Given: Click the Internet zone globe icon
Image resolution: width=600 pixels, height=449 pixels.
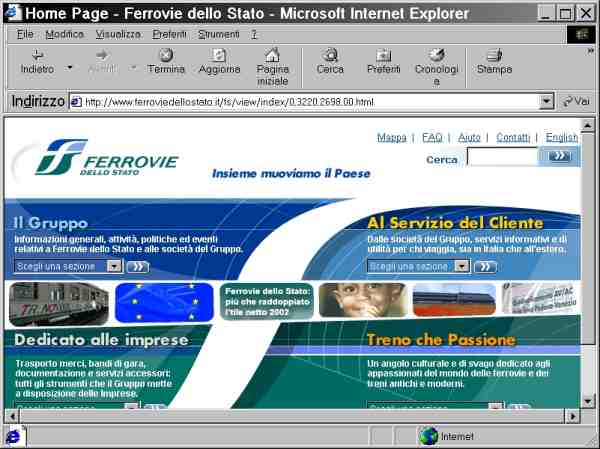Looking at the screenshot, I should click(428, 436).
